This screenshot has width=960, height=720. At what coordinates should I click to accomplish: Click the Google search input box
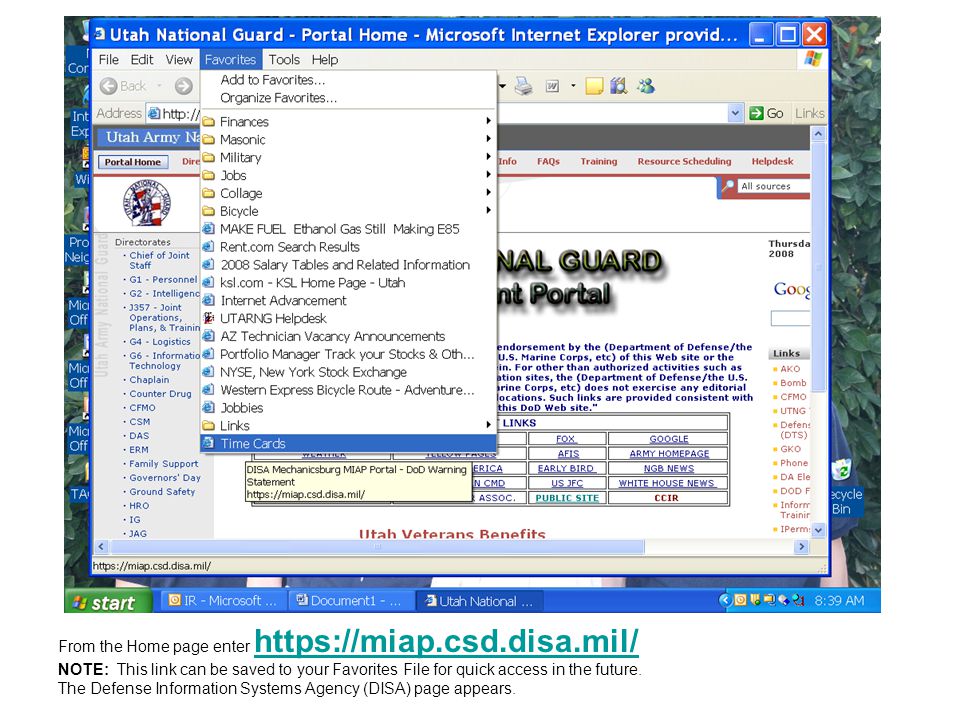point(790,318)
